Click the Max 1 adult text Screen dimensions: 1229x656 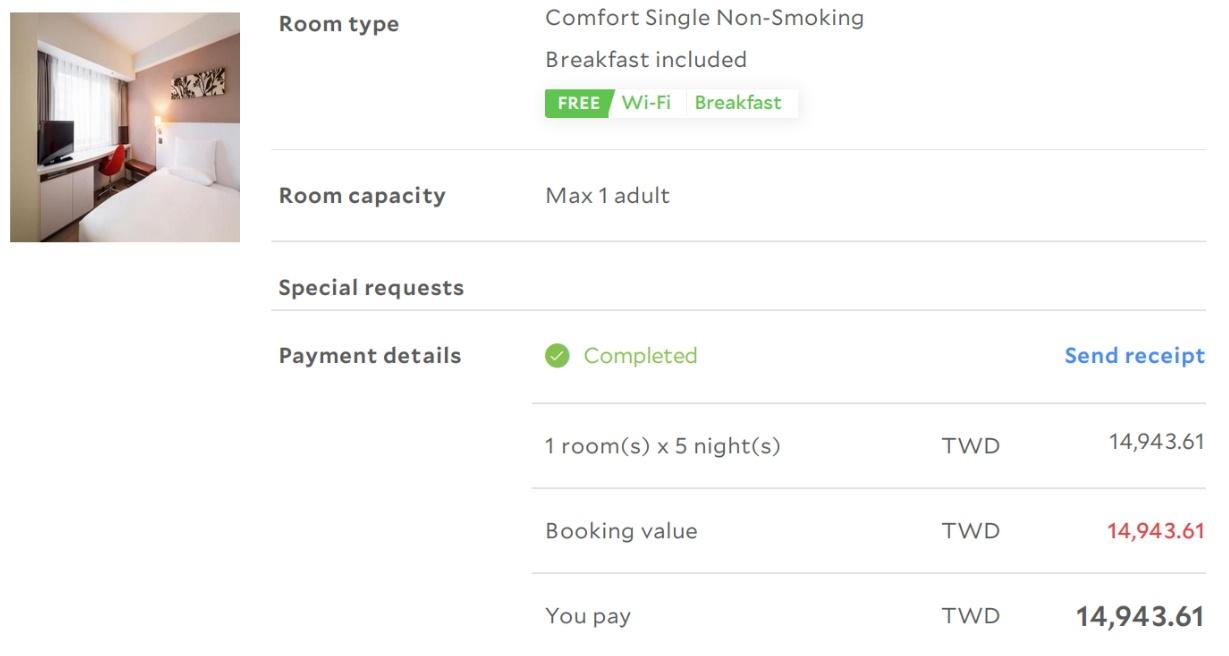607,196
